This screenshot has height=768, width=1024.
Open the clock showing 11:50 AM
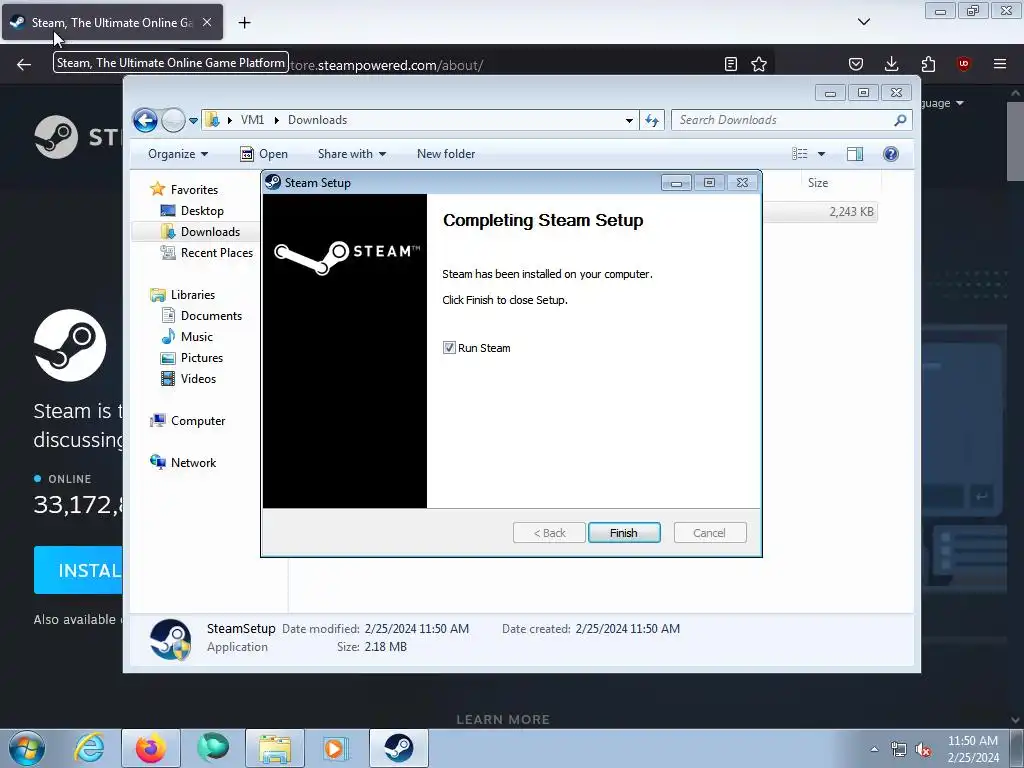pyautogui.click(x=973, y=749)
